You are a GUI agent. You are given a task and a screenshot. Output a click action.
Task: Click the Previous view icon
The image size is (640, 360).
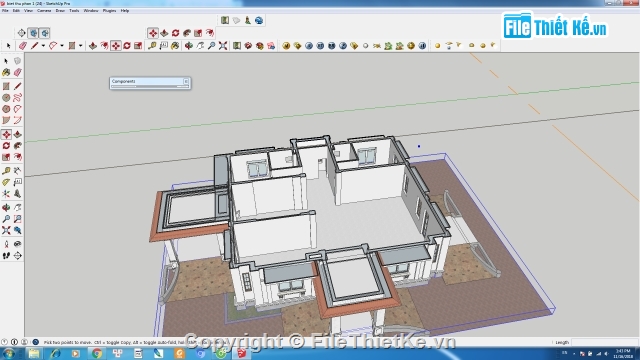tap(17, 231)
